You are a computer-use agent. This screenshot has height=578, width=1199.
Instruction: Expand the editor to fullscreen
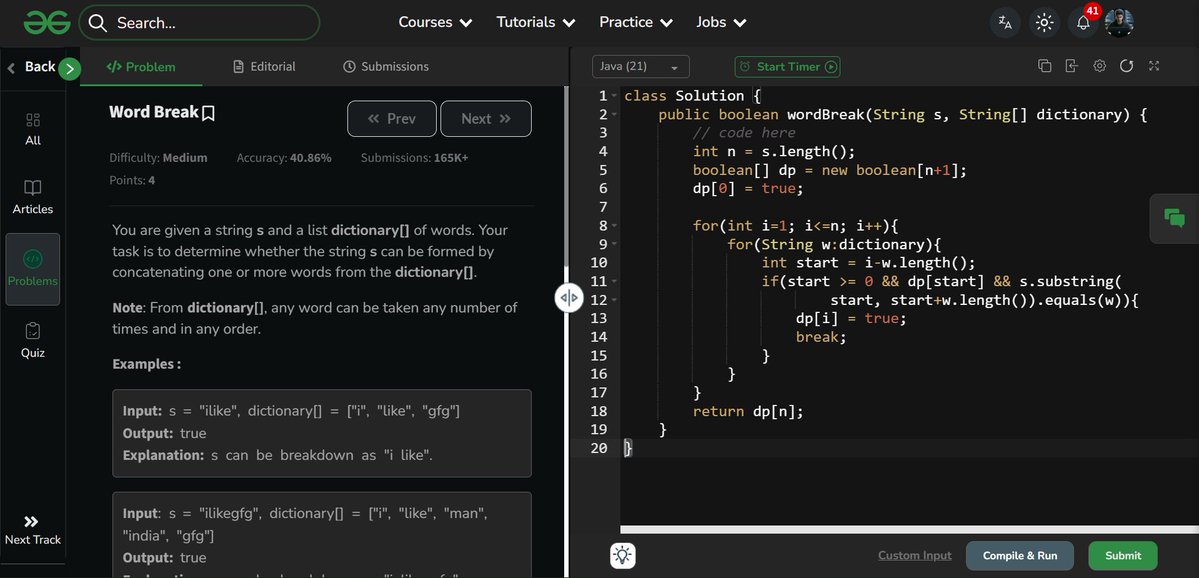1154,64
